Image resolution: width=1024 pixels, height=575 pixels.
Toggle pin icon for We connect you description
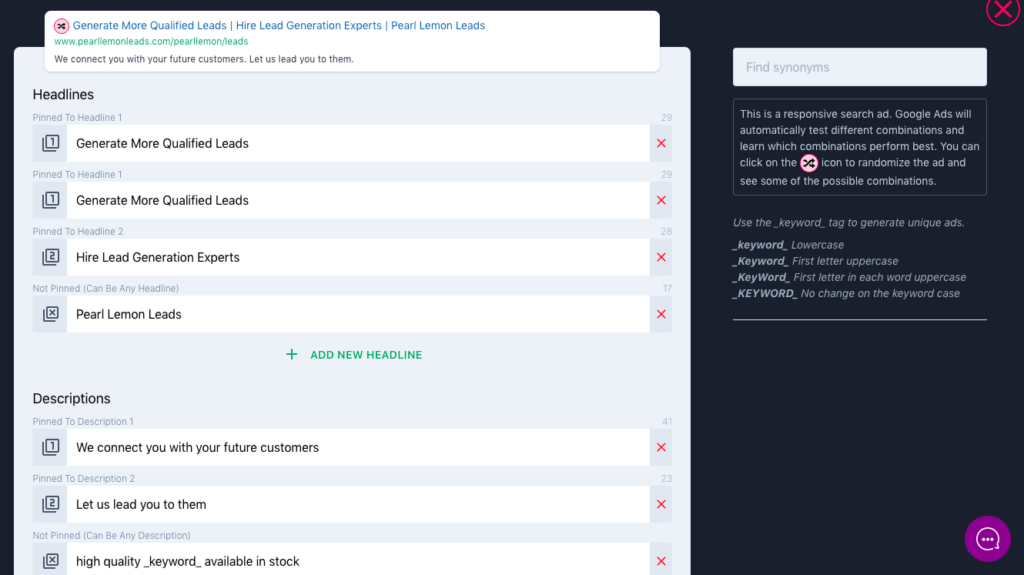pos(50,447)
